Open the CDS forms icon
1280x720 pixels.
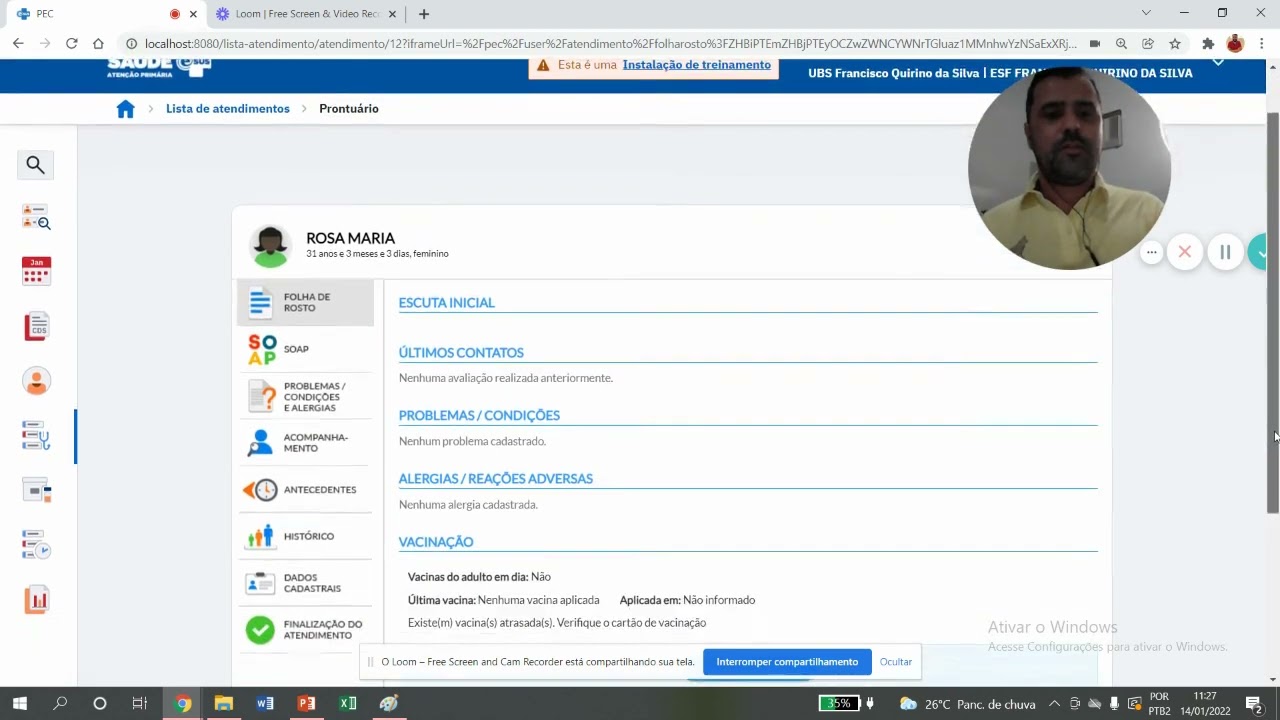click(36, 326)
